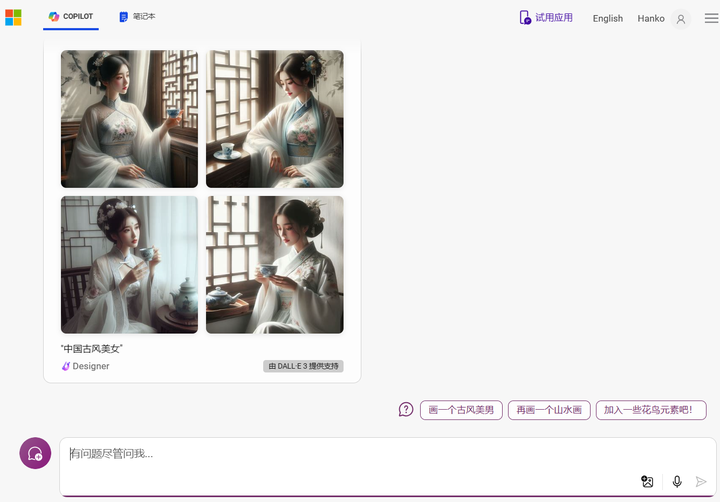The width and height of the screenshot is (720, 502).
Task: Click the Designer logo icon
Action: 66,366
